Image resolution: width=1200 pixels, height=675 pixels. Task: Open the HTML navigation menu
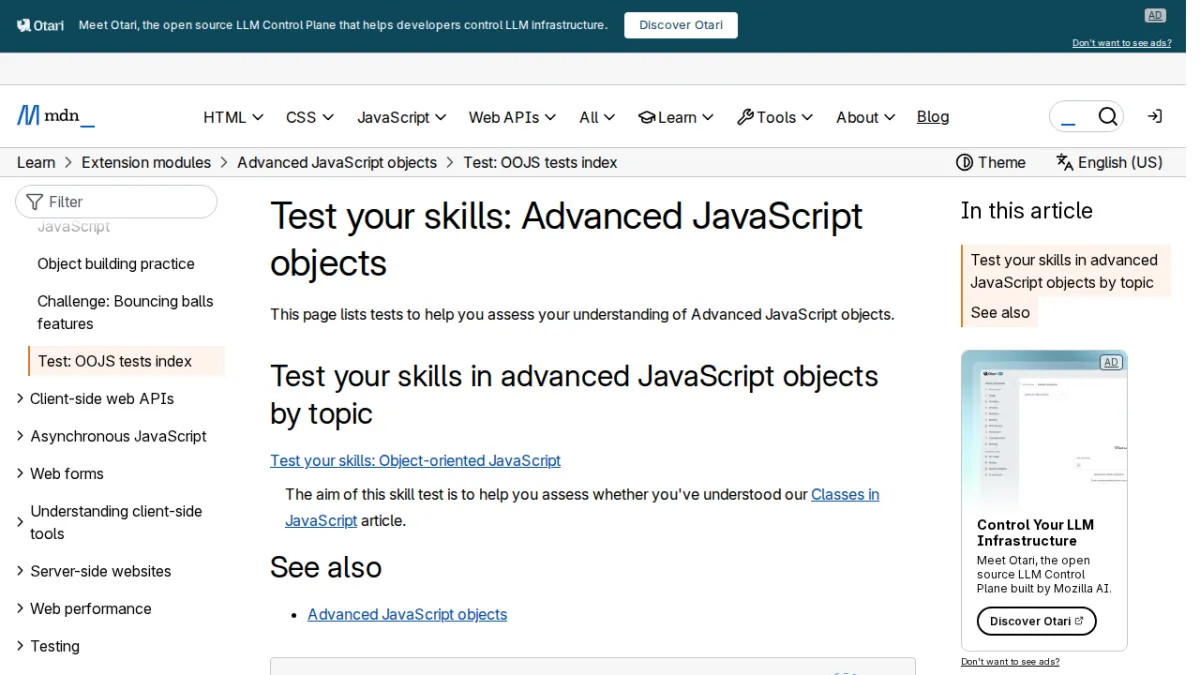[x=233, y=117]
